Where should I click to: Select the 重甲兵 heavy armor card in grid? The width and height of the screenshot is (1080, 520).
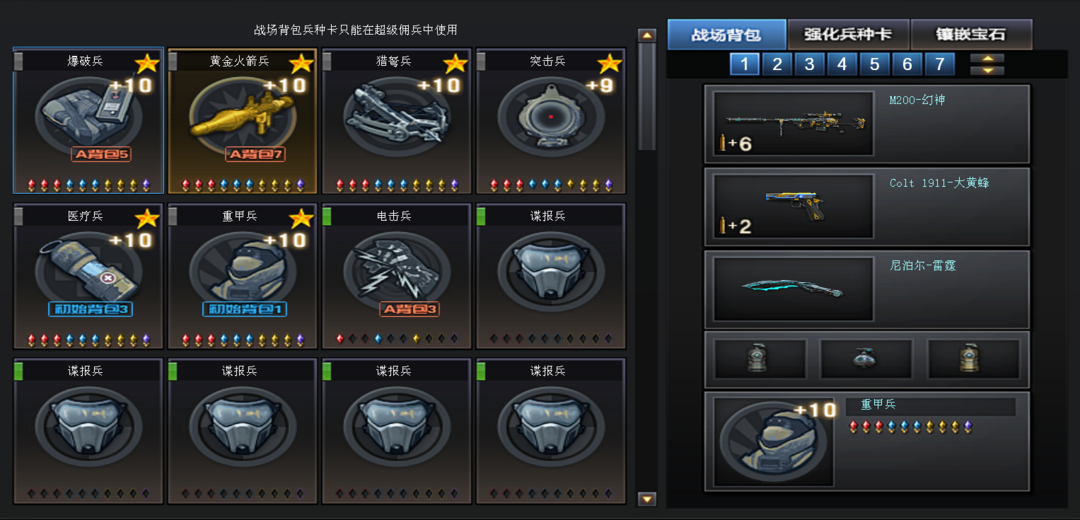(242, 276)
